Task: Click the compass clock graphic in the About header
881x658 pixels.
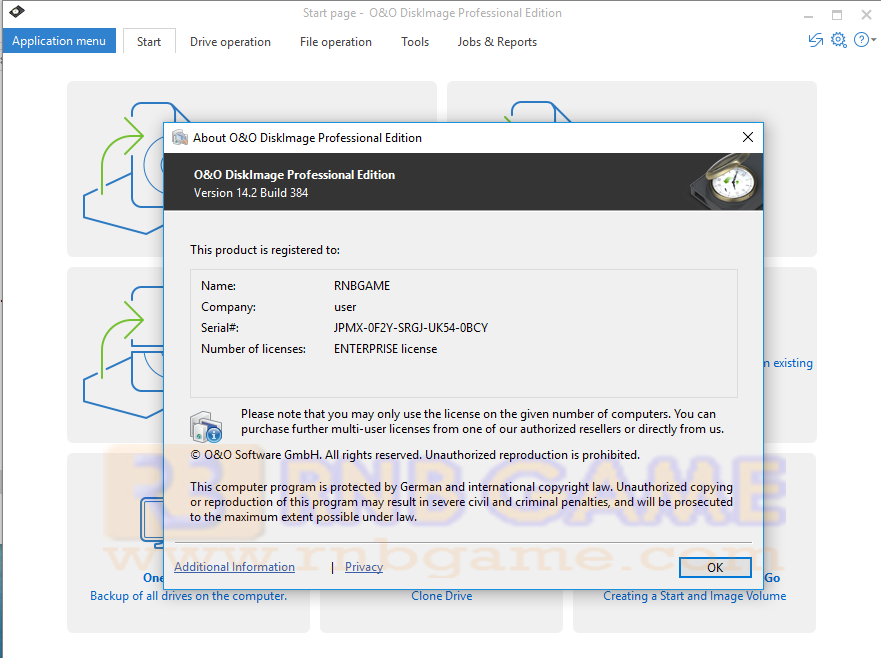Action: (728, 181)
